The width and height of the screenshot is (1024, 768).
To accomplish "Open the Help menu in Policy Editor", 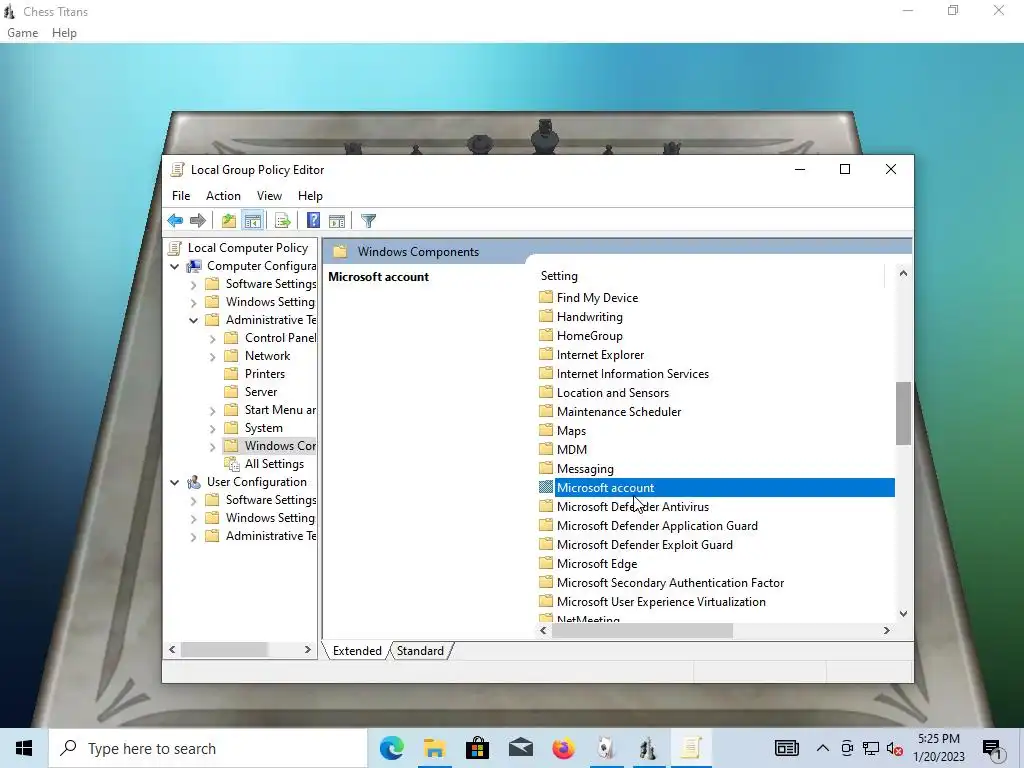I will tap(310, 196).
